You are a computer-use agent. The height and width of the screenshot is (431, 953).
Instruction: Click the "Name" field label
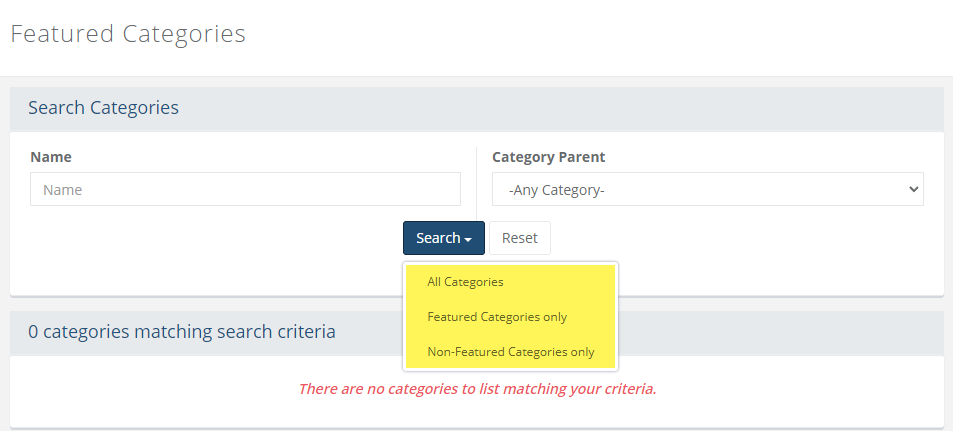point(51,157)
